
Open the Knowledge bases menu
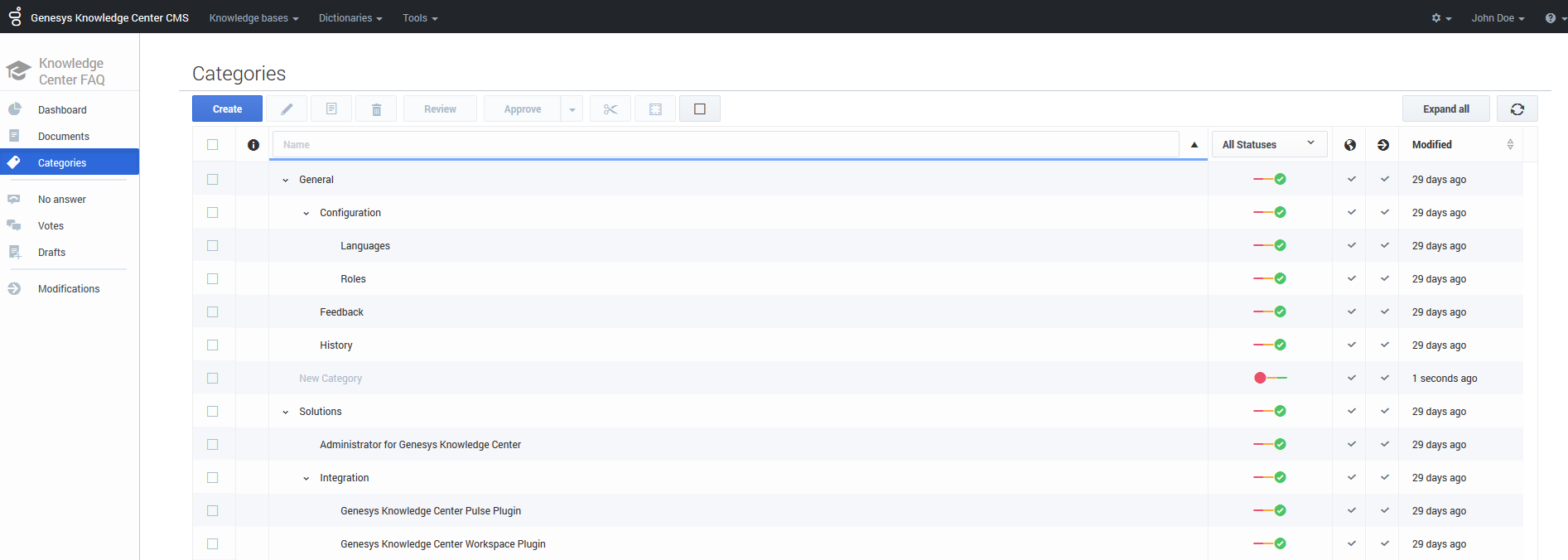tap(253, 18)
